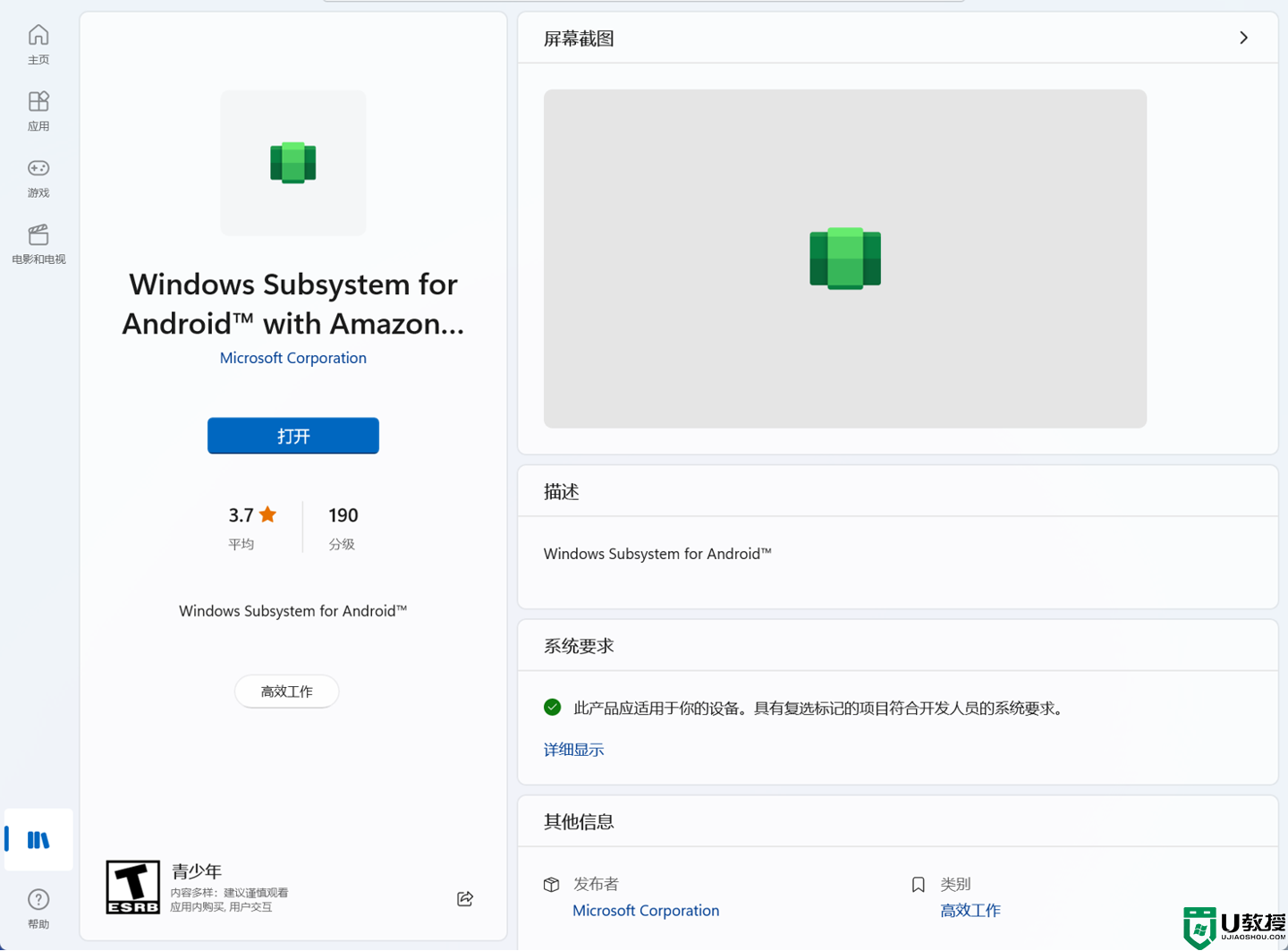Click the share icon near ESRB rating
The image size is (1288, 951).
(x=465, y=899)
